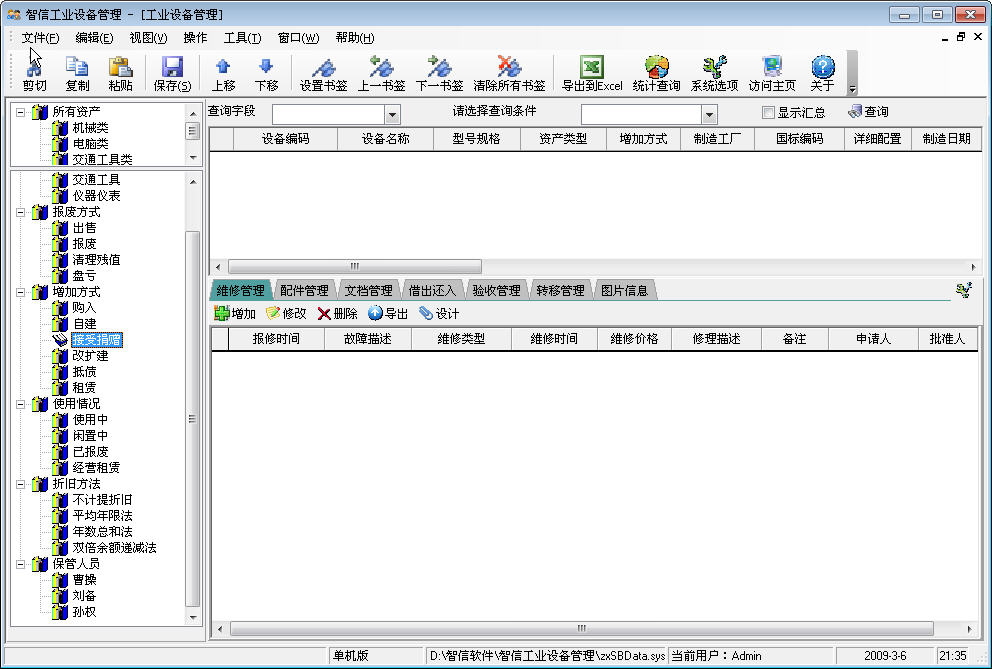The image size is (992, 669).
Task: Open 系统选项 system options
Action: coord(714,73)
